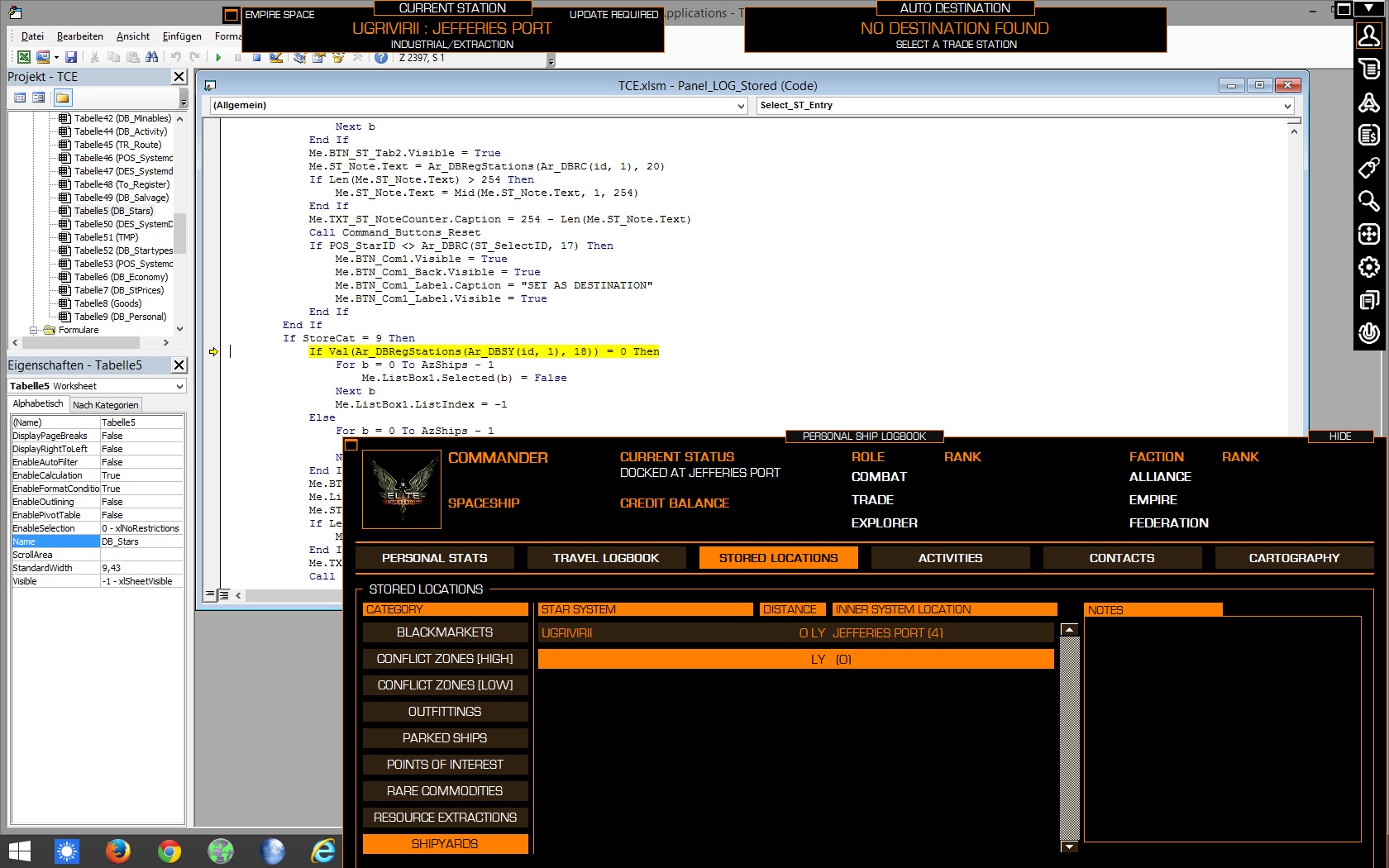Select the UGRIVIRII Jefferies Port row
The width and height of the screenshot is (1389, 868).
(795, 633)
